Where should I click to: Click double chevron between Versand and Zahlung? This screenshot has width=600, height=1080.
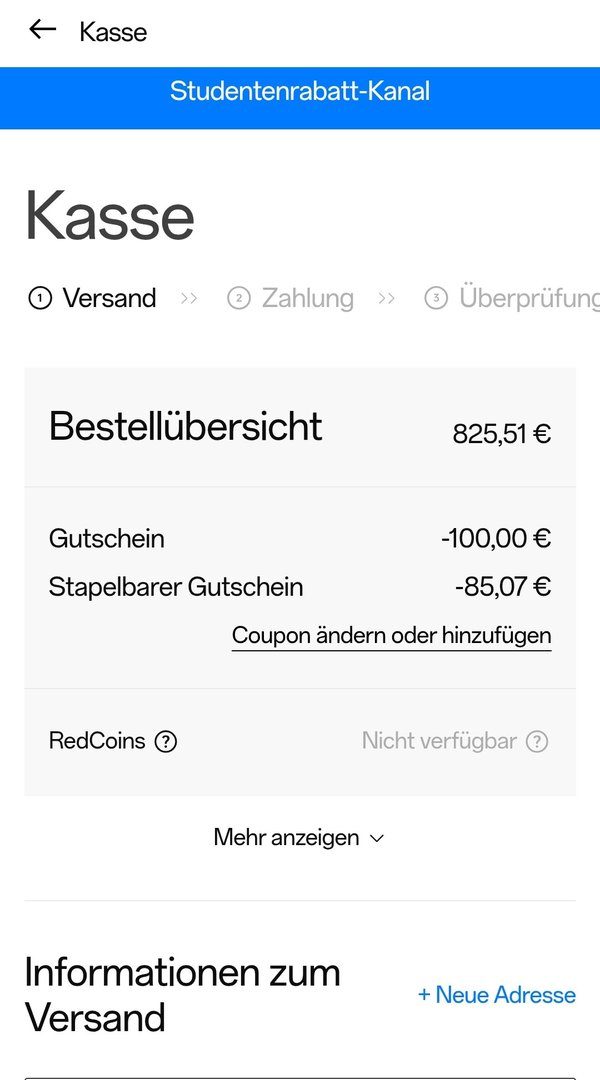[x=189, y=298]
